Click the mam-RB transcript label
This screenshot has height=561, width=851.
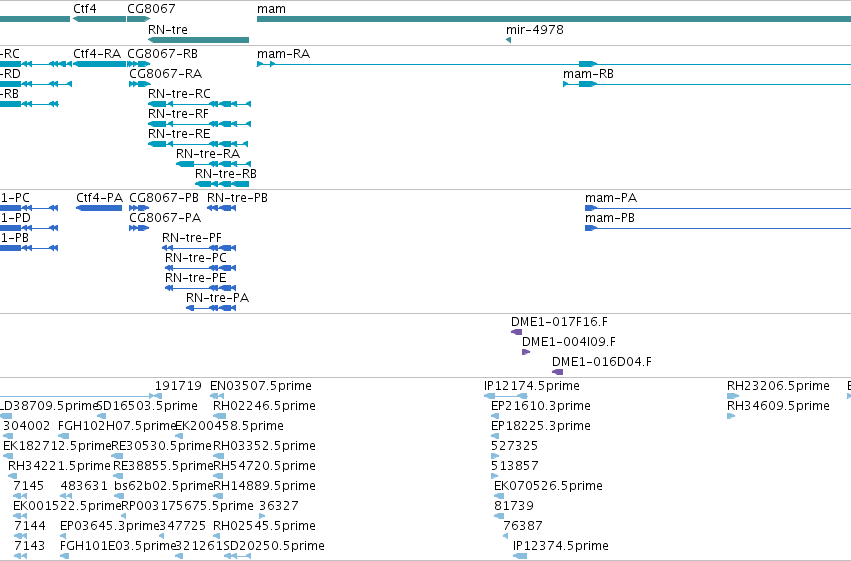[x=588, y=74]
